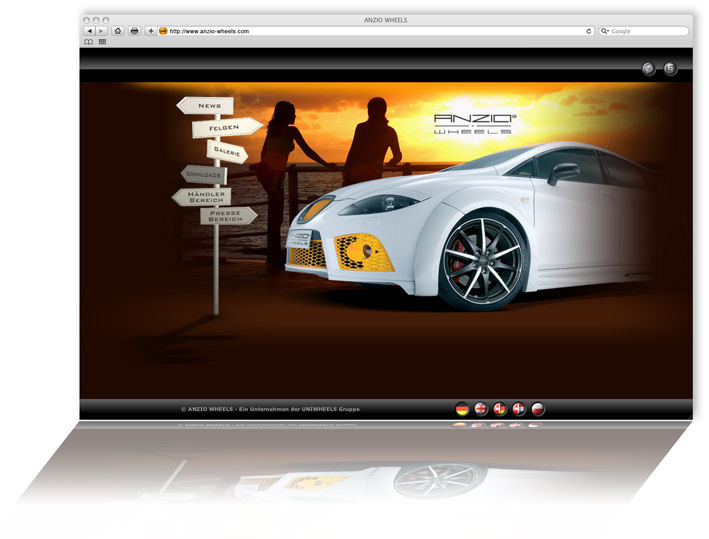Switch language with the Polish flag
This screenshot has height=539, width=709.
(538, 409)
